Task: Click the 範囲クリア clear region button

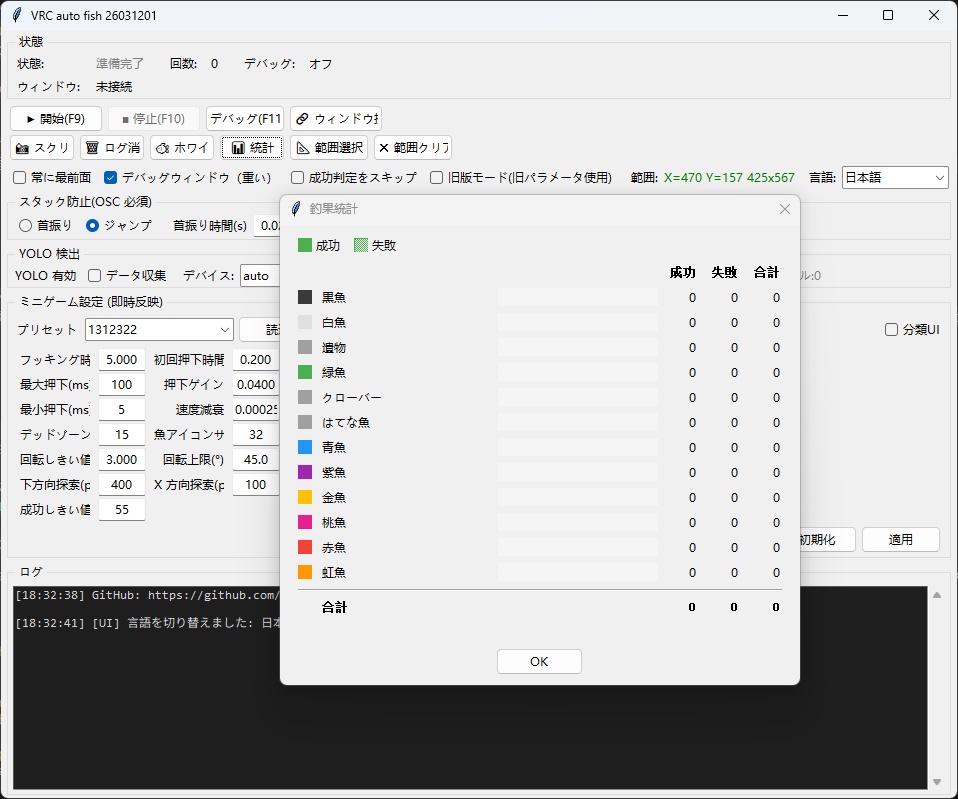Action: (x=413, y=148)
